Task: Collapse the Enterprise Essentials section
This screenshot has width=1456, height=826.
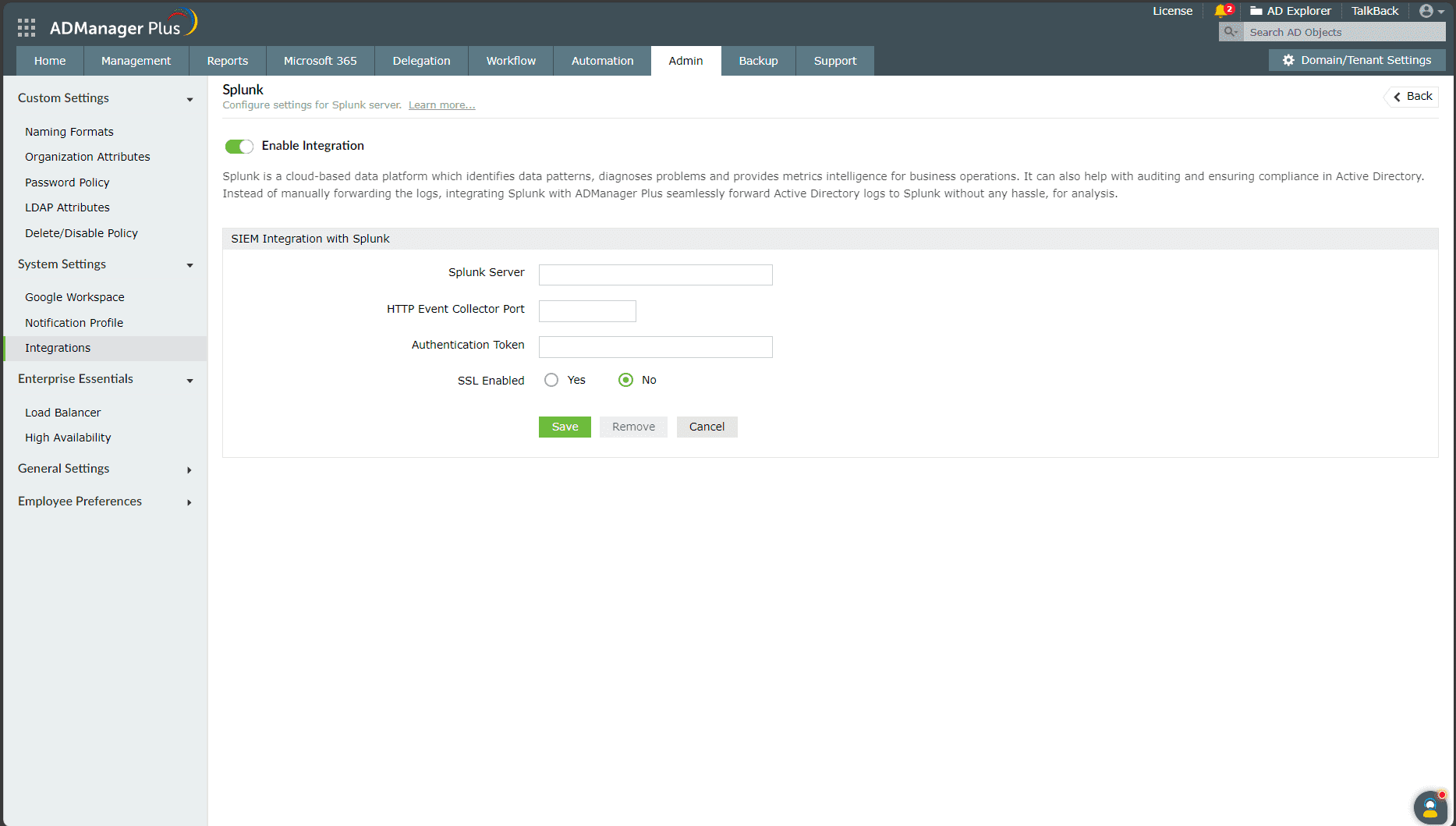Action: [x=190, y=381]
